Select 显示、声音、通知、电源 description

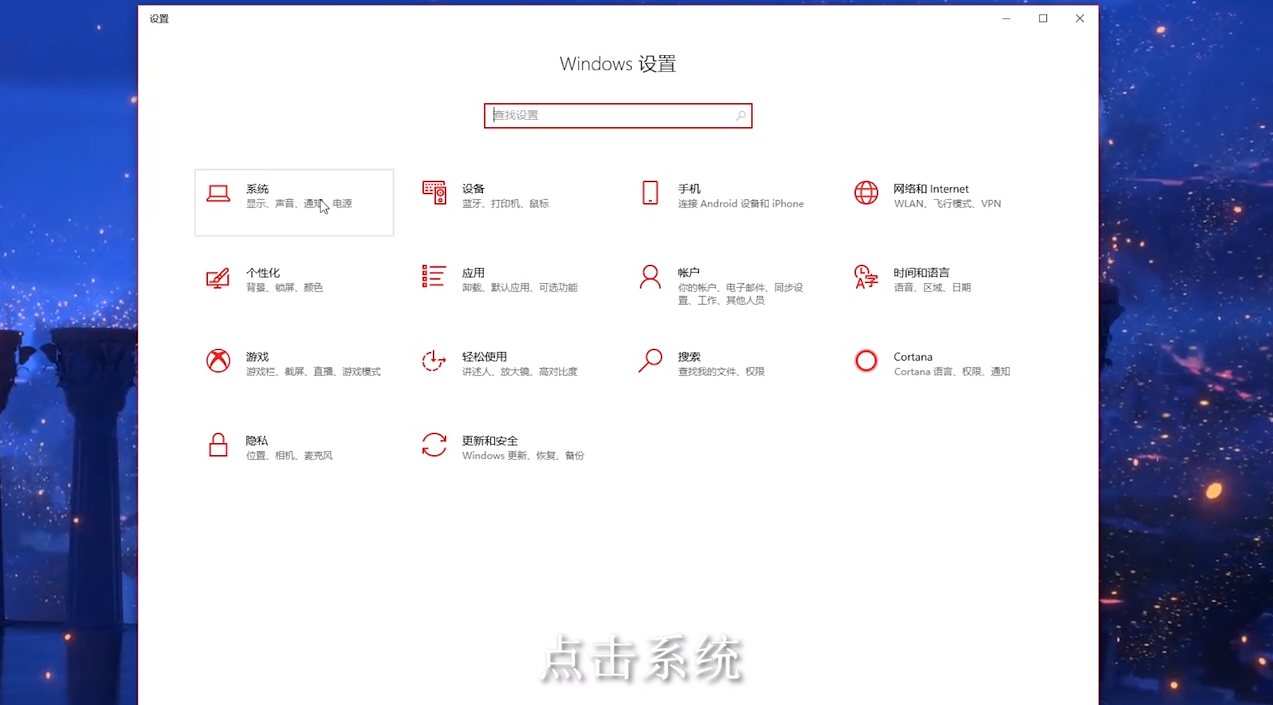click(299, 204)
